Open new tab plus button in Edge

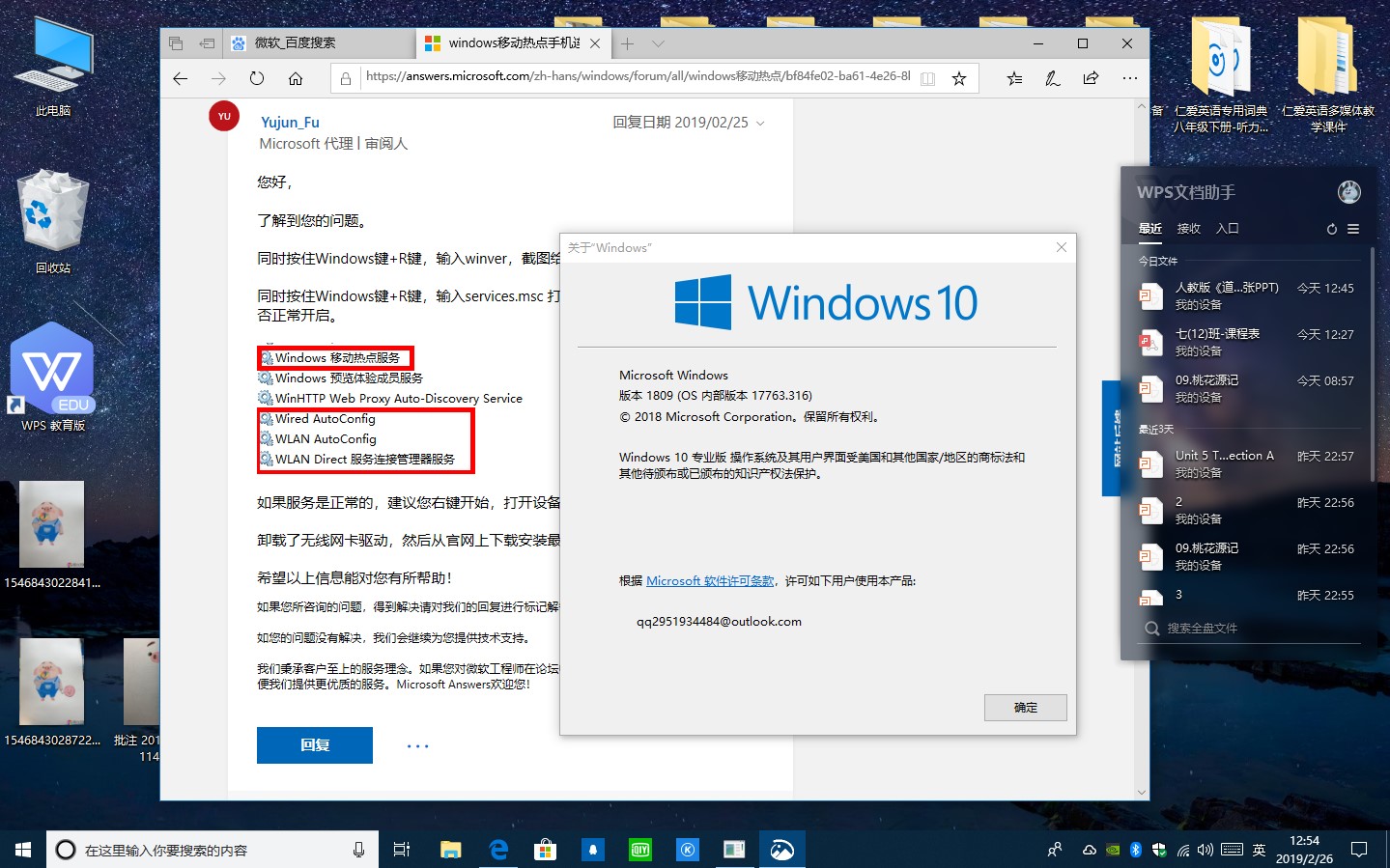click(628, 43)
